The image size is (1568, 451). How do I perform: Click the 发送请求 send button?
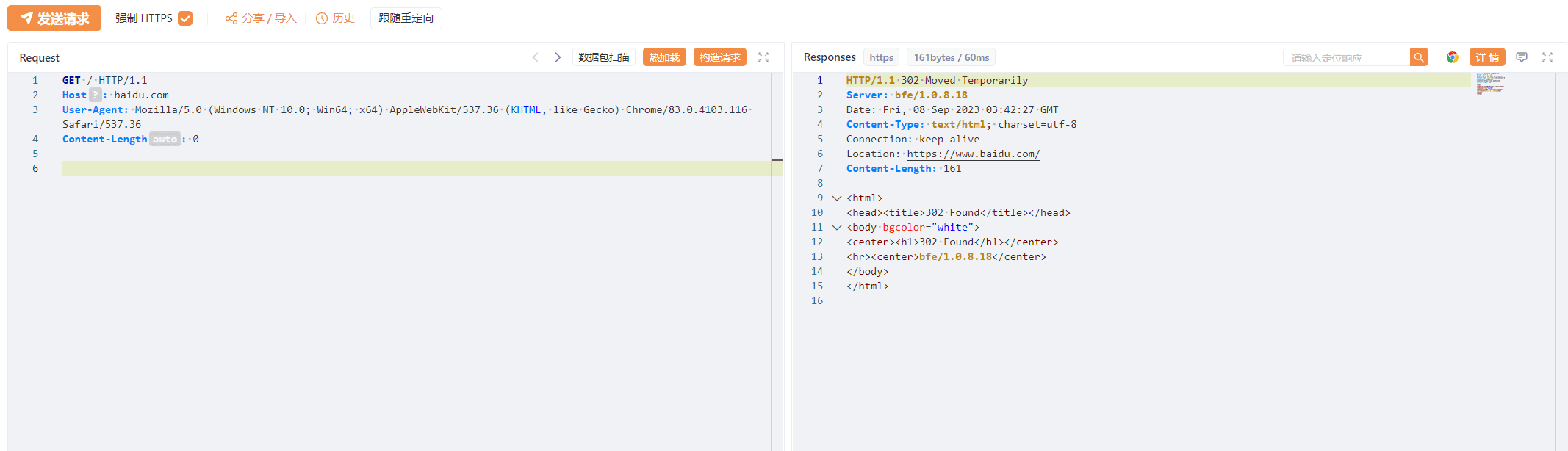coord(54,18)
